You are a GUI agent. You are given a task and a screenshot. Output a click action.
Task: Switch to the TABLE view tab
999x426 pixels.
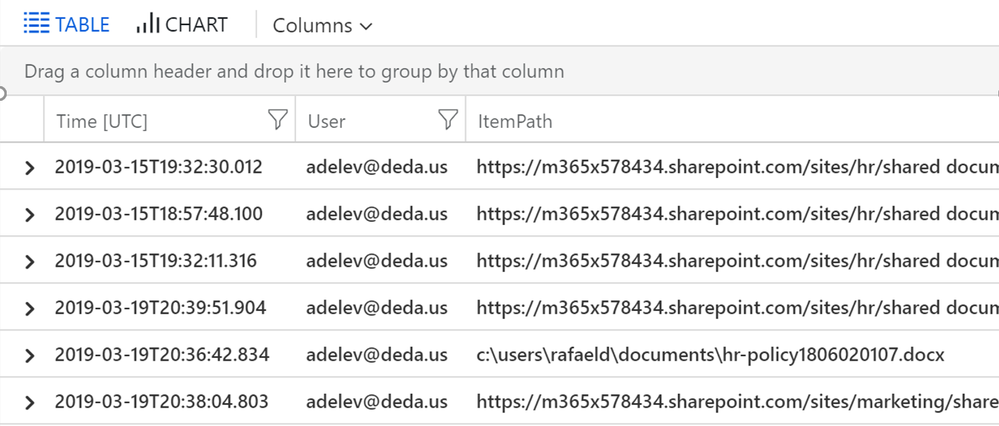(67, 24)
